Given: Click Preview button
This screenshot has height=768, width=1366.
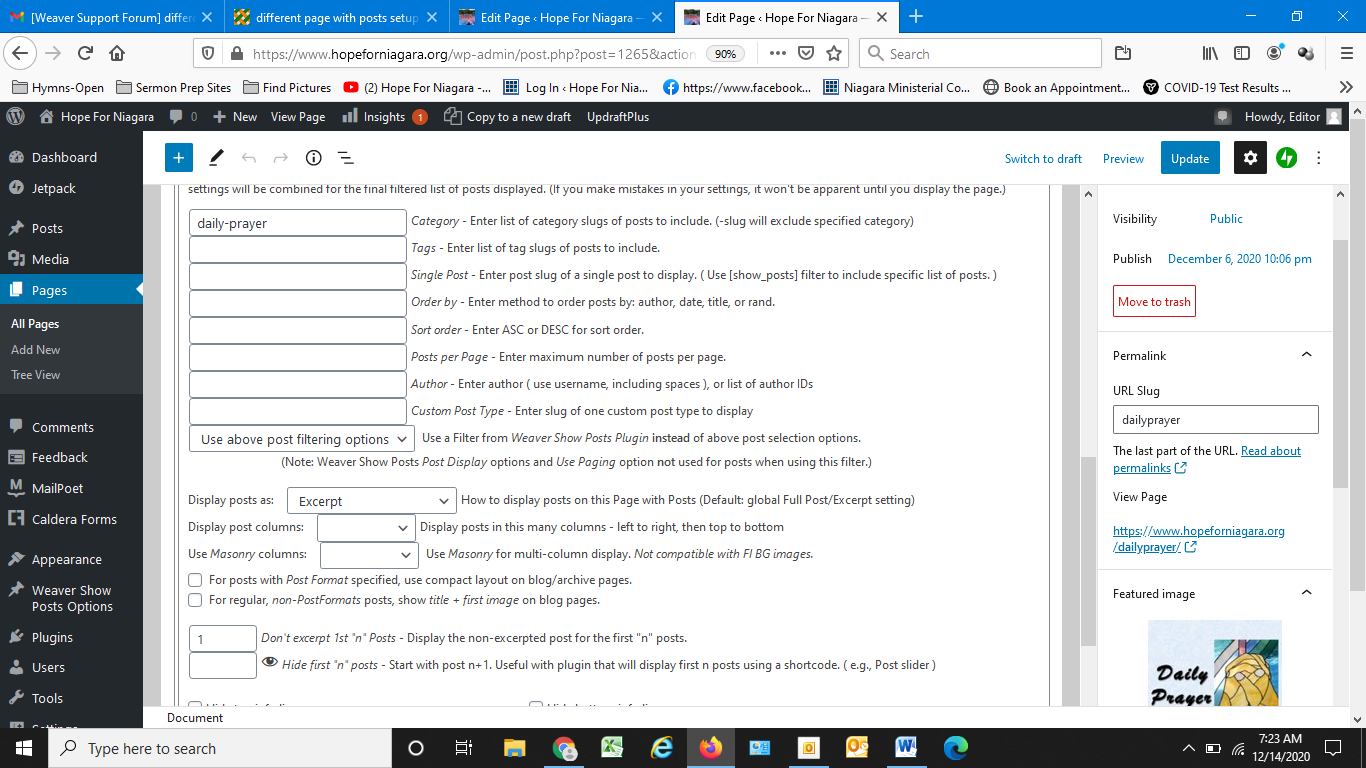Looking at the screenshot, I should (x=1123, y=159).
